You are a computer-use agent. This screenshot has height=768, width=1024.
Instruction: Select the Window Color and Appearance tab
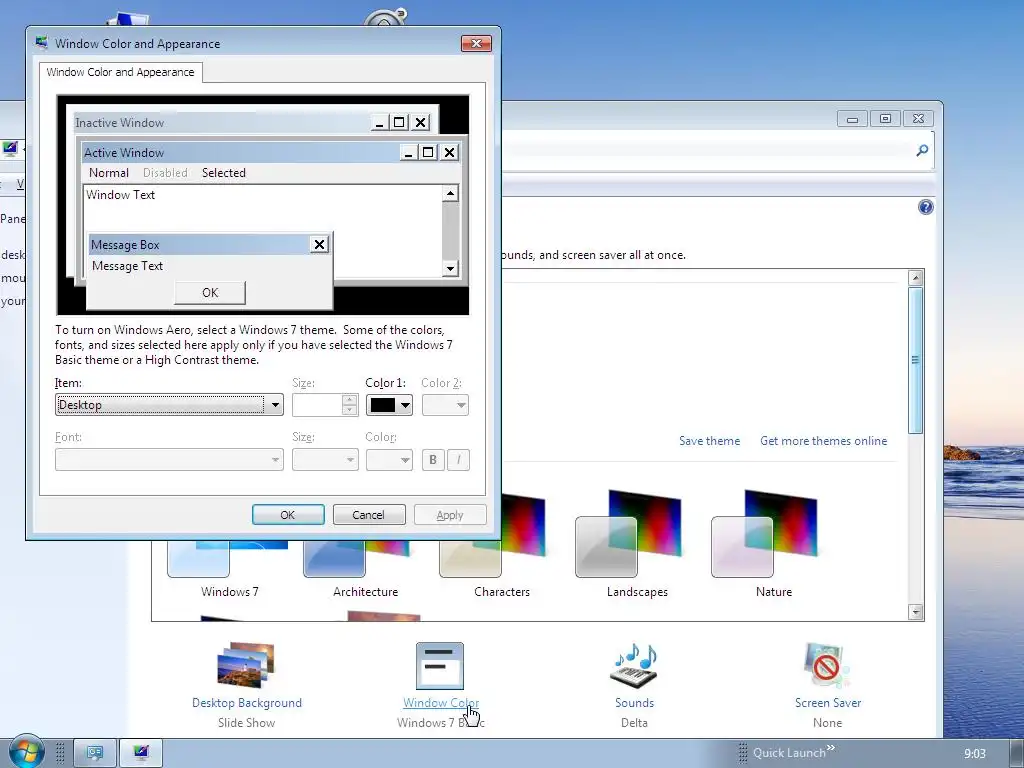120,72
